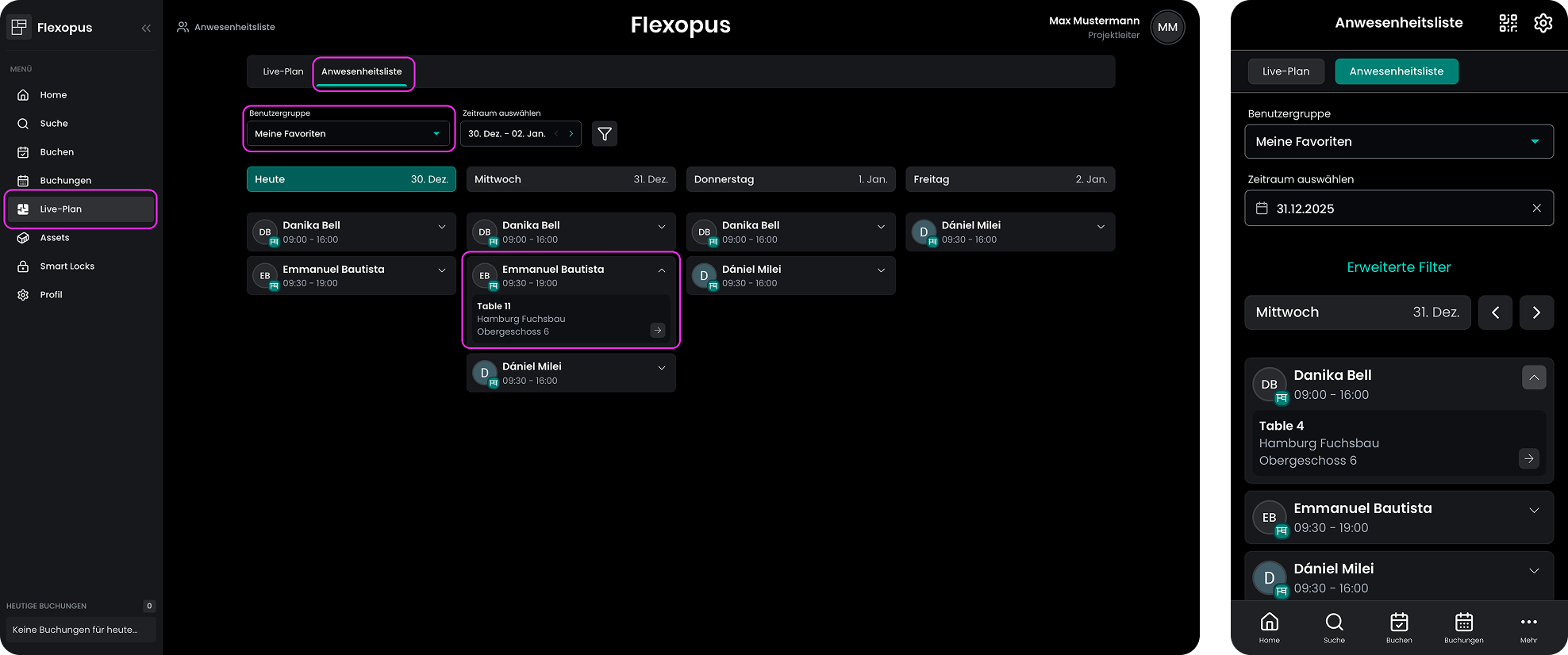1568x655 pixels.
Task: Go to next day in mobile panel
Action: (x=1536, y=312)
